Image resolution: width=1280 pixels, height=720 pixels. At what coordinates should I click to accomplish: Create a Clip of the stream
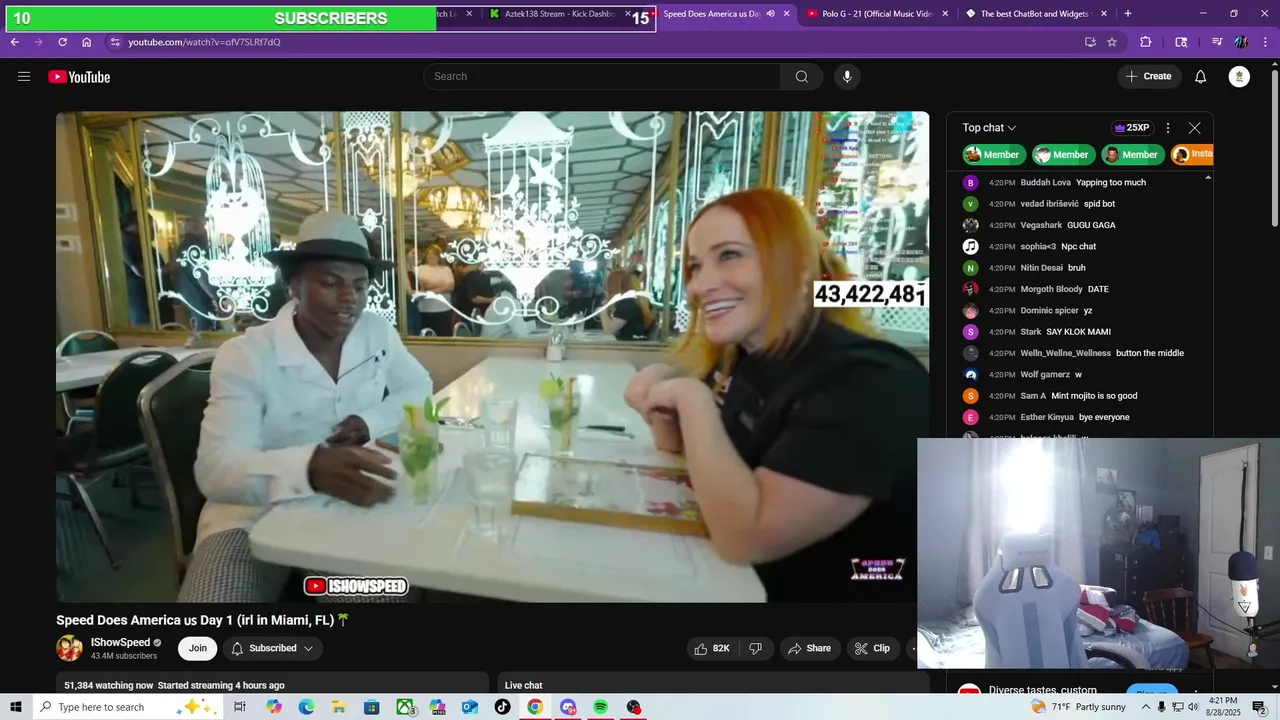point(872,648)
